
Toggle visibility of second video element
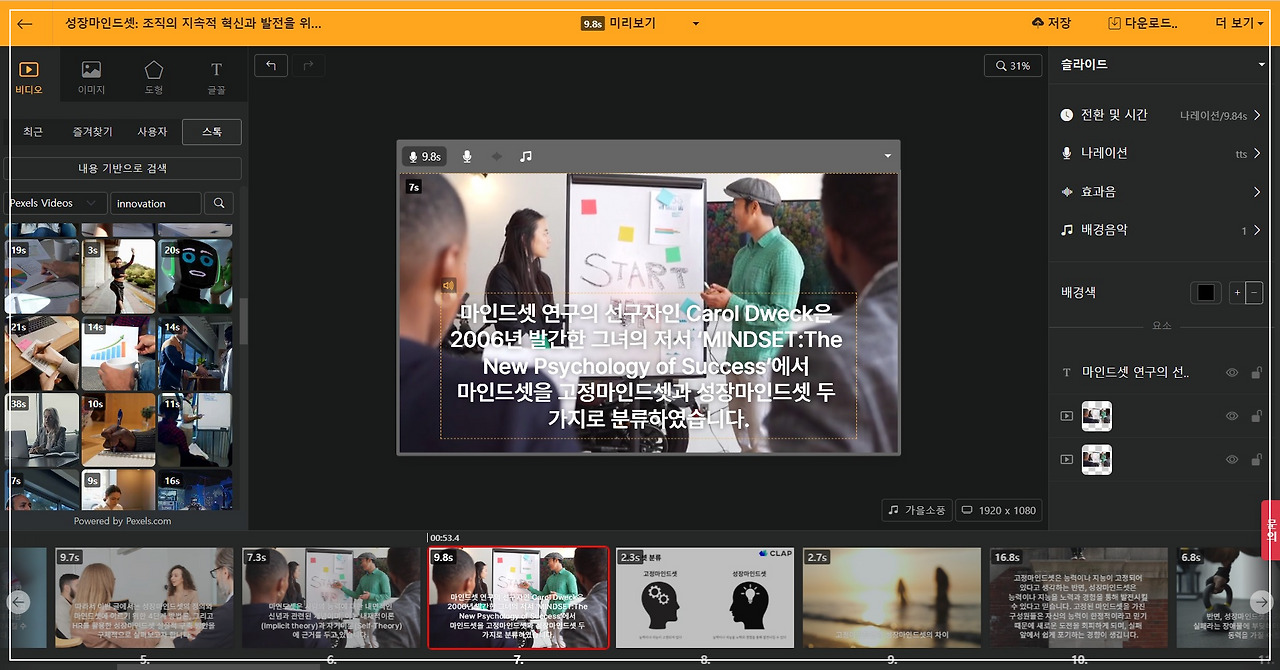coord(1232,459)
